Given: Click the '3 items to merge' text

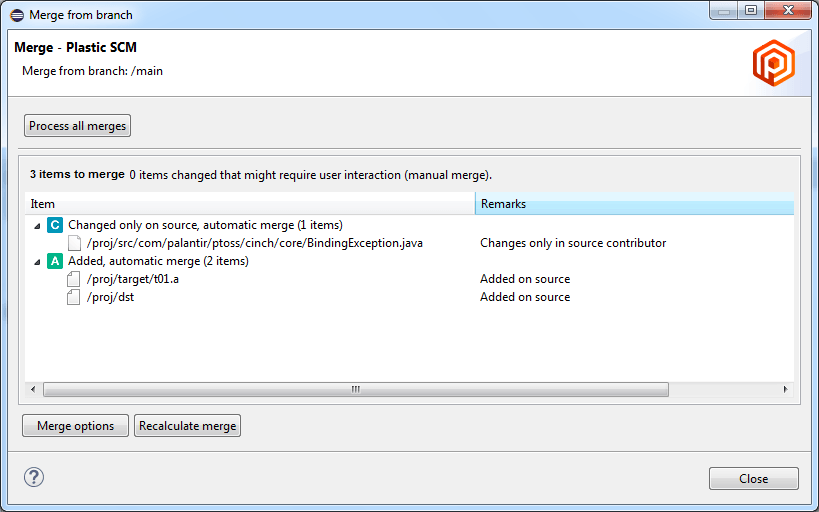Looking at the screenshot, I should (77, 174).
